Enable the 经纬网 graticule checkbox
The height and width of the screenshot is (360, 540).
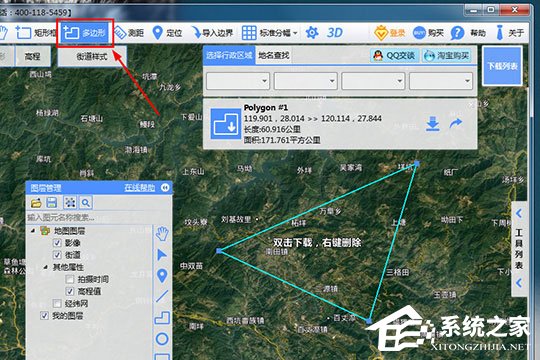(x=57, y=303)
